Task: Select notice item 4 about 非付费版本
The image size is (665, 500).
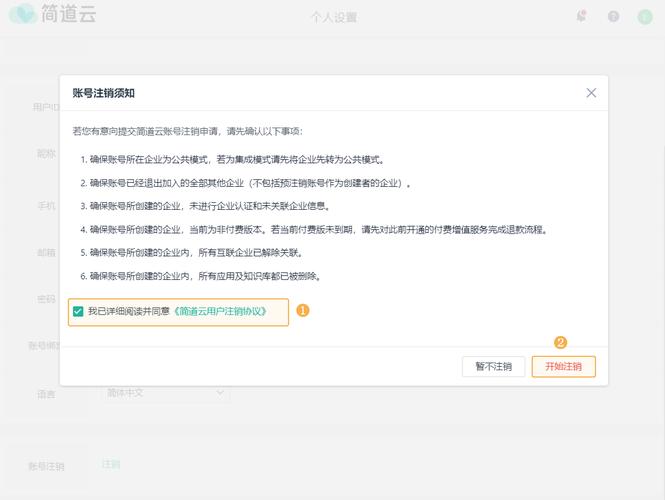Action: pyautogui.click(x=314, y=230)
